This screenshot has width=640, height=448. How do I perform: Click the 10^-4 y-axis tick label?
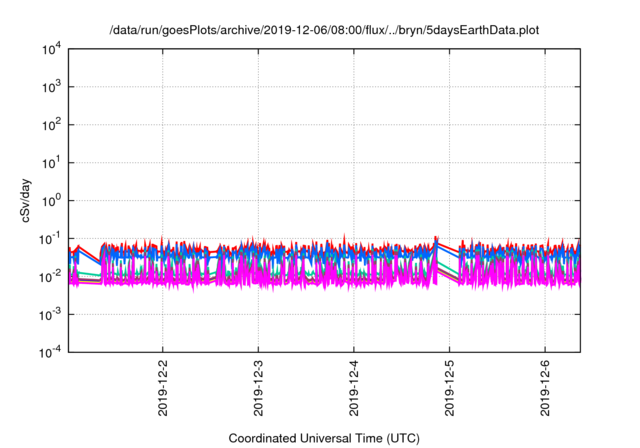click(50, 352)
